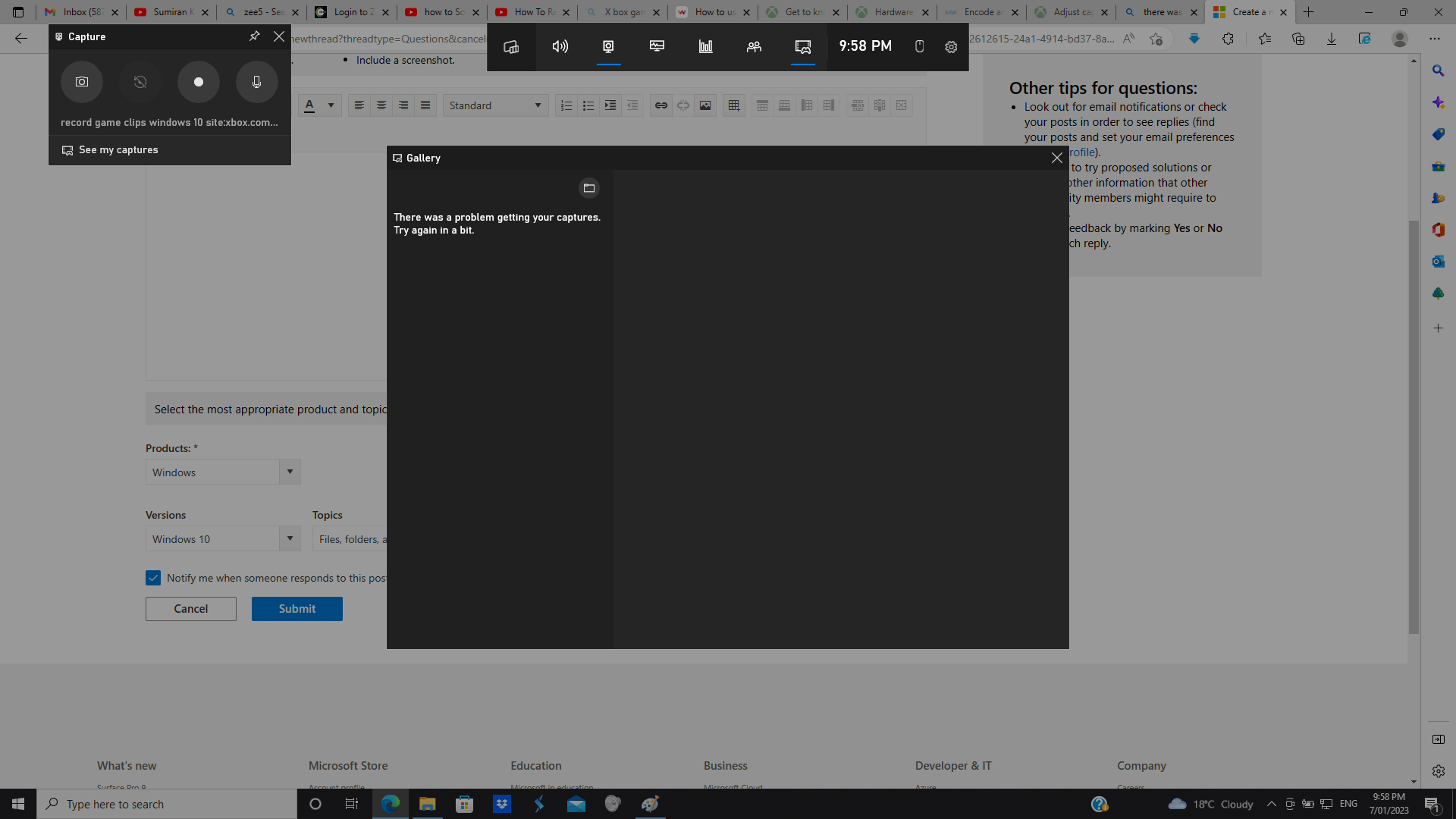Take a screenshot using the Capture widget camera
This screenshot has width=1456, height=819.
[81, 82]
